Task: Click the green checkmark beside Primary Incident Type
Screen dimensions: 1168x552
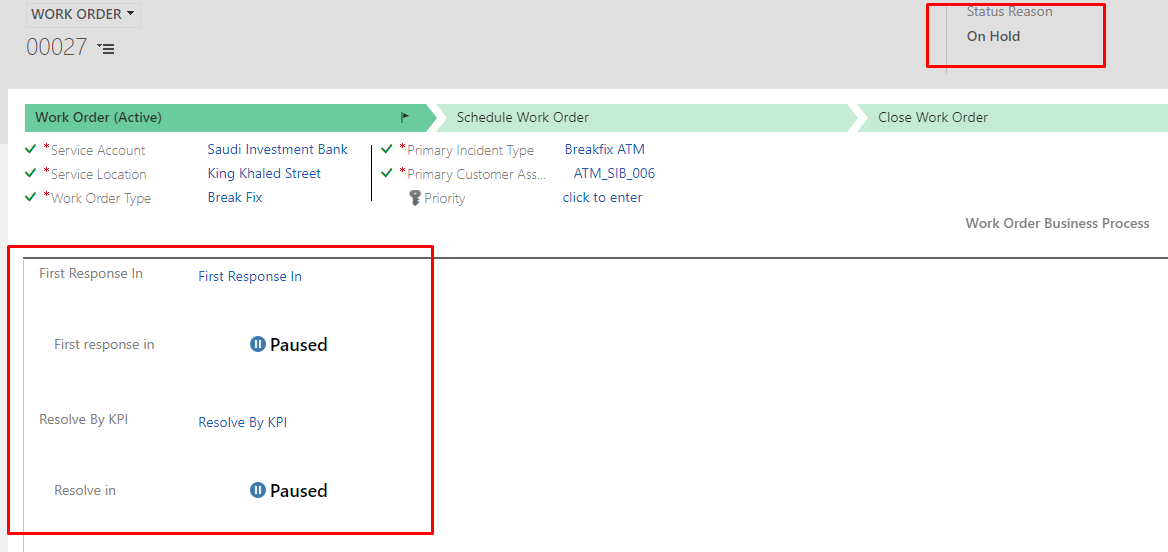Action: (x=387, y=149)
